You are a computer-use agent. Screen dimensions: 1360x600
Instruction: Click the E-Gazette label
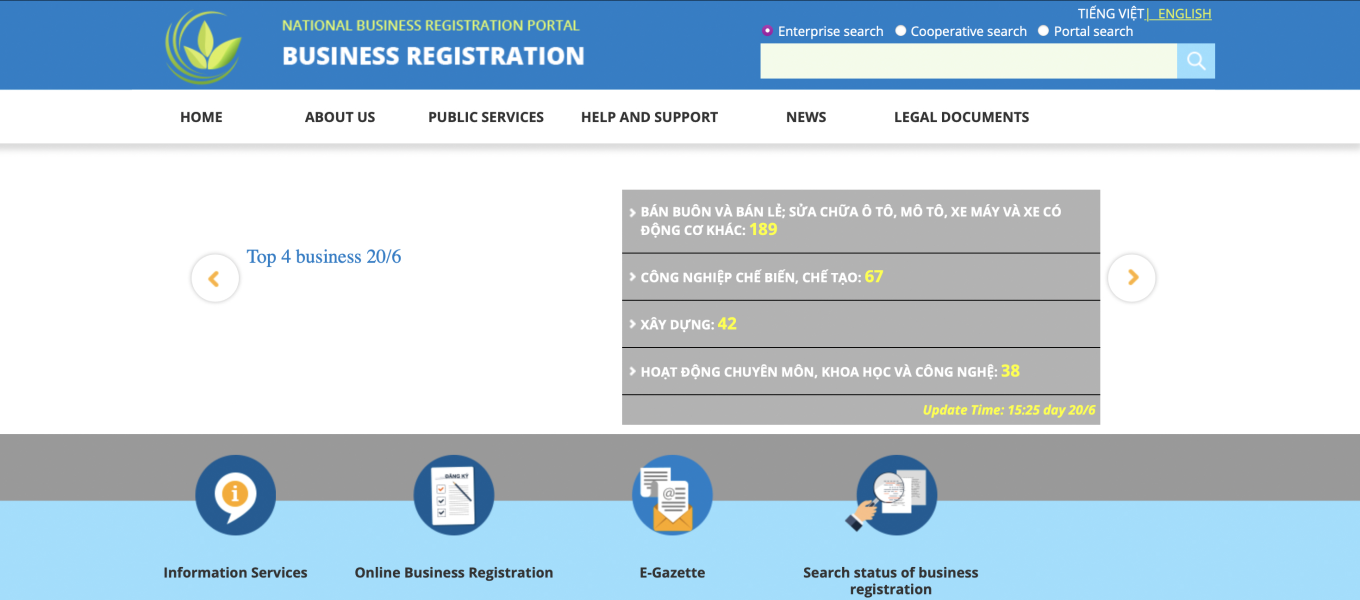pos(672,573)
